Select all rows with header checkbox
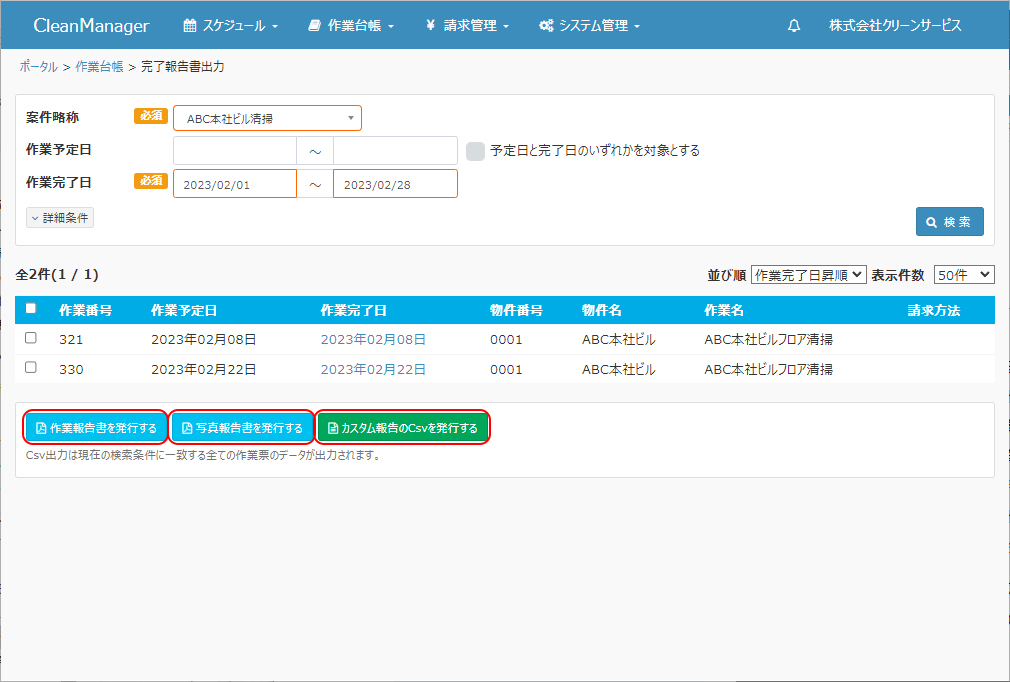Screen dimensions: 1010x682 tap(31, 309)
